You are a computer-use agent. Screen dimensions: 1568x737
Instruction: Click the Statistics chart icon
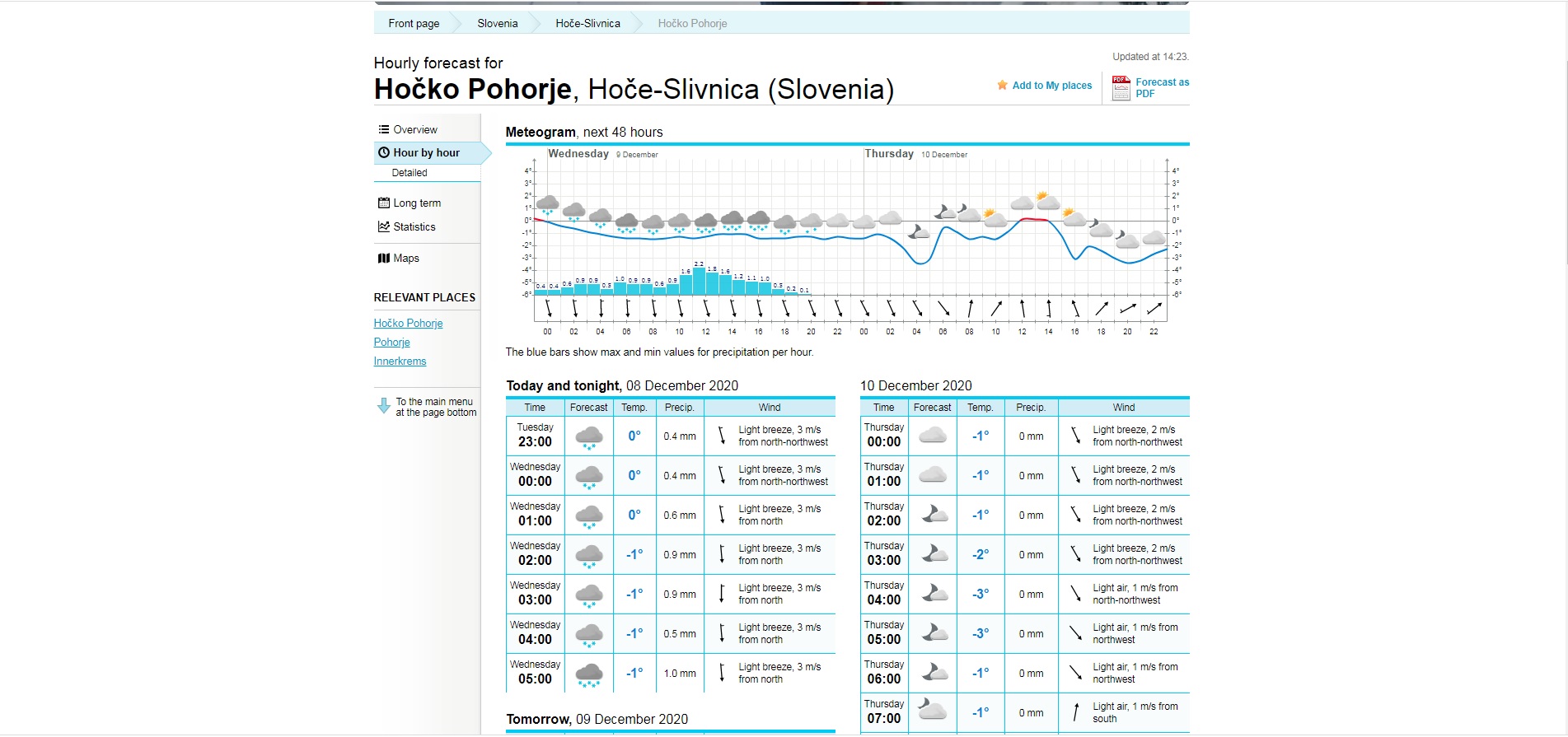(x=383, y=226)
